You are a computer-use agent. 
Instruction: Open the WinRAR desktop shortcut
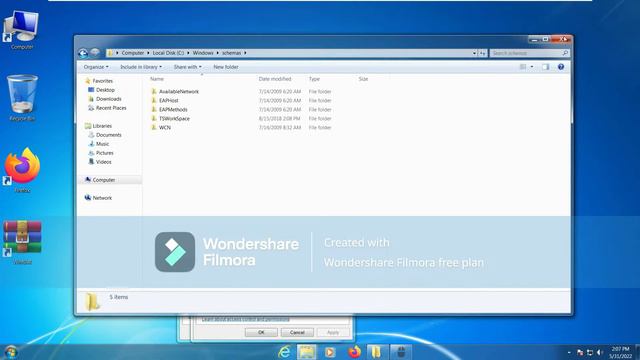(x=22, y=243)
